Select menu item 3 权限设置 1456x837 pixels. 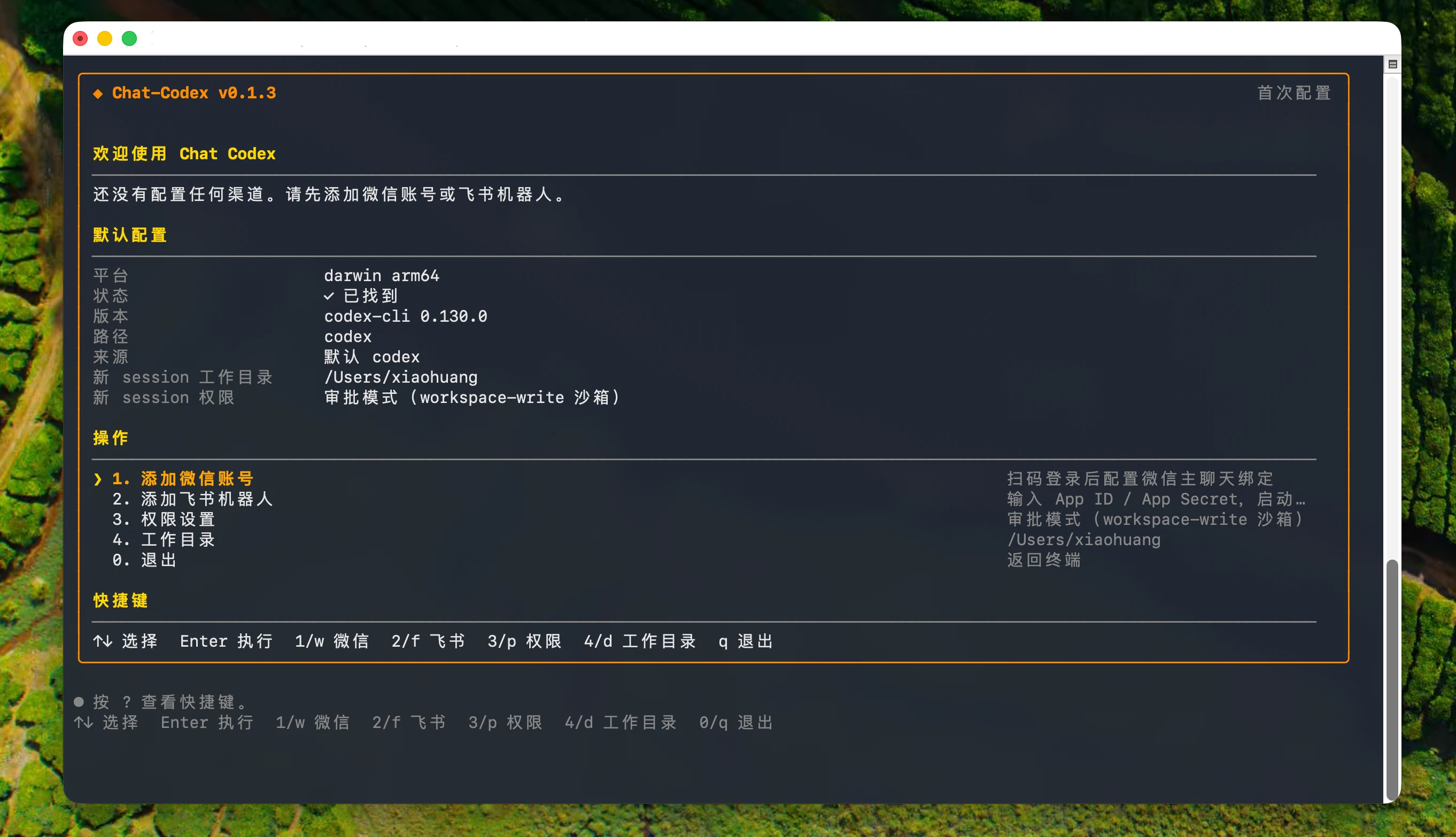[x=163, y=519]
